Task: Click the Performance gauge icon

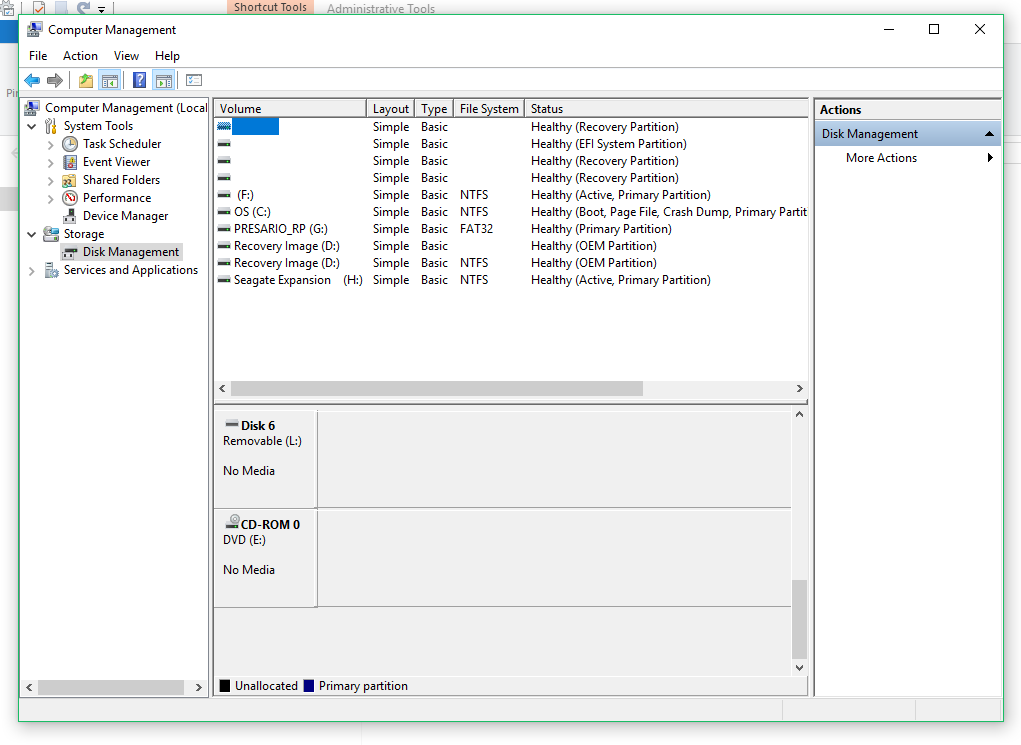Action: [x=70, y=198]
